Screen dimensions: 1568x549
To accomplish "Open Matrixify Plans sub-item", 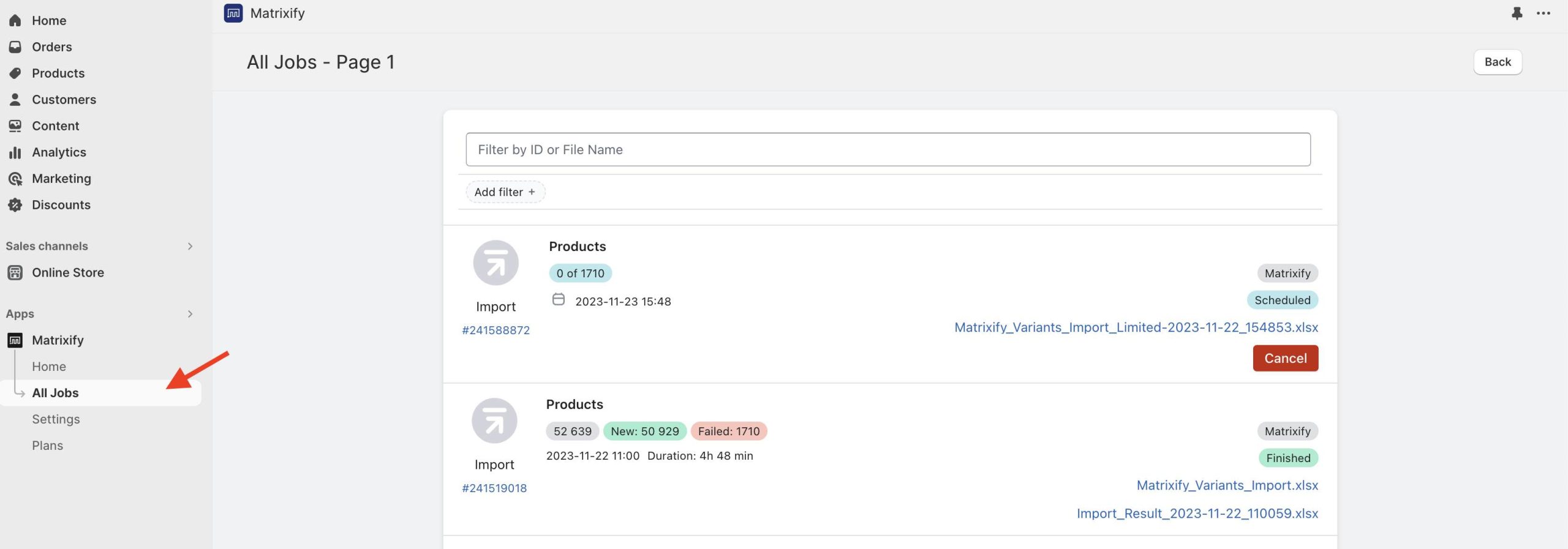I will click(x=47, y=445).
